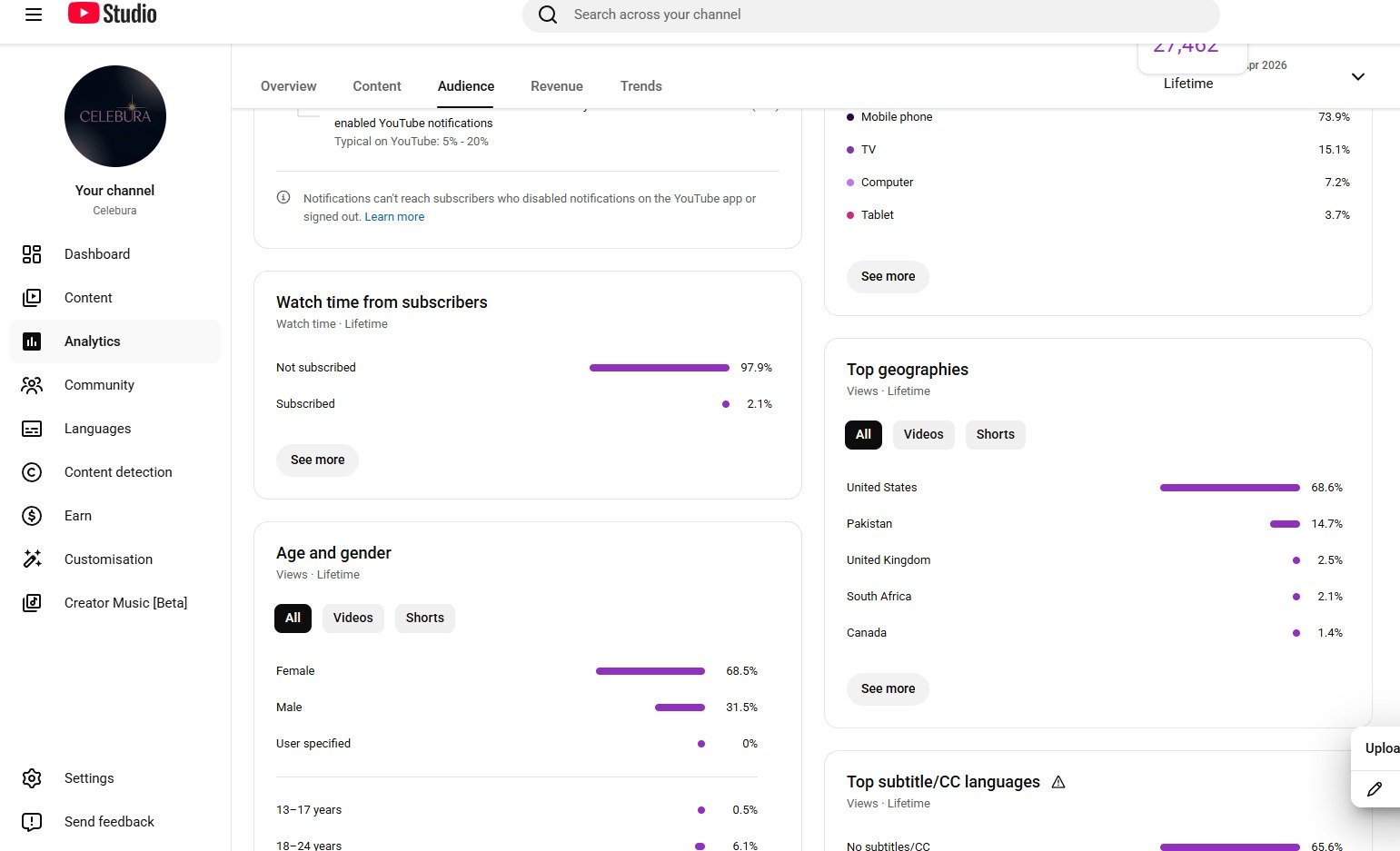Screen dimensions: 1400x851
Task: Open Dashboard from the sidebar
Action: tap(96, 254)
